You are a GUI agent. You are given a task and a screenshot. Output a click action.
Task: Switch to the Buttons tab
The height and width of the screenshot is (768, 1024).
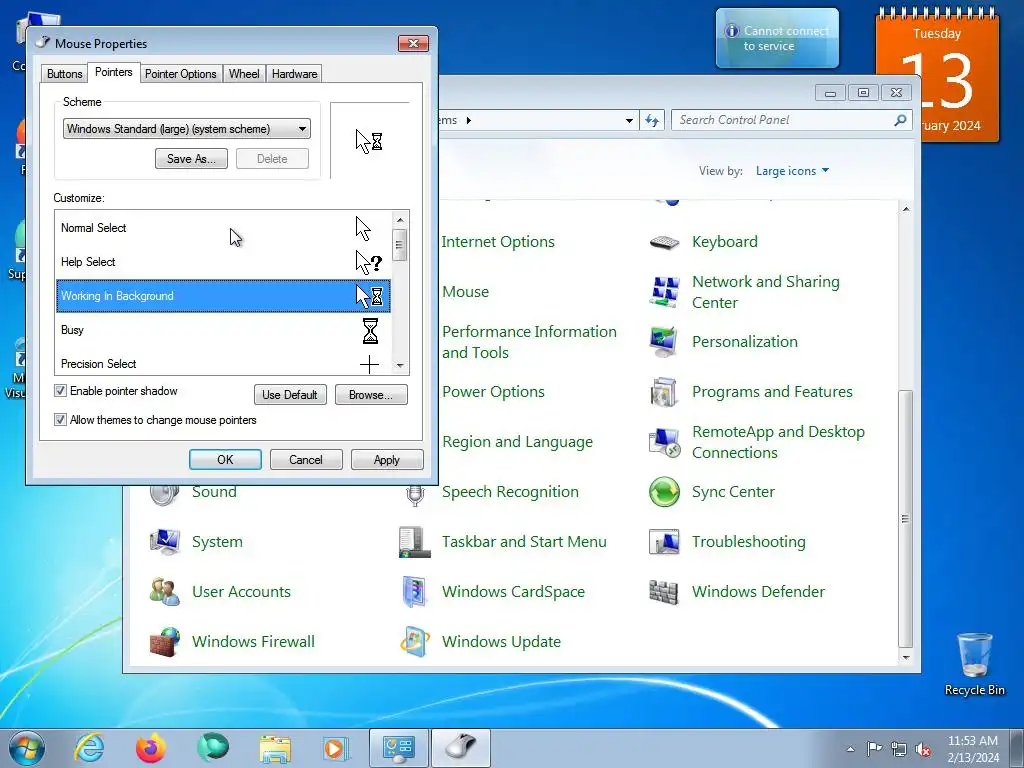tap(65, 74)
